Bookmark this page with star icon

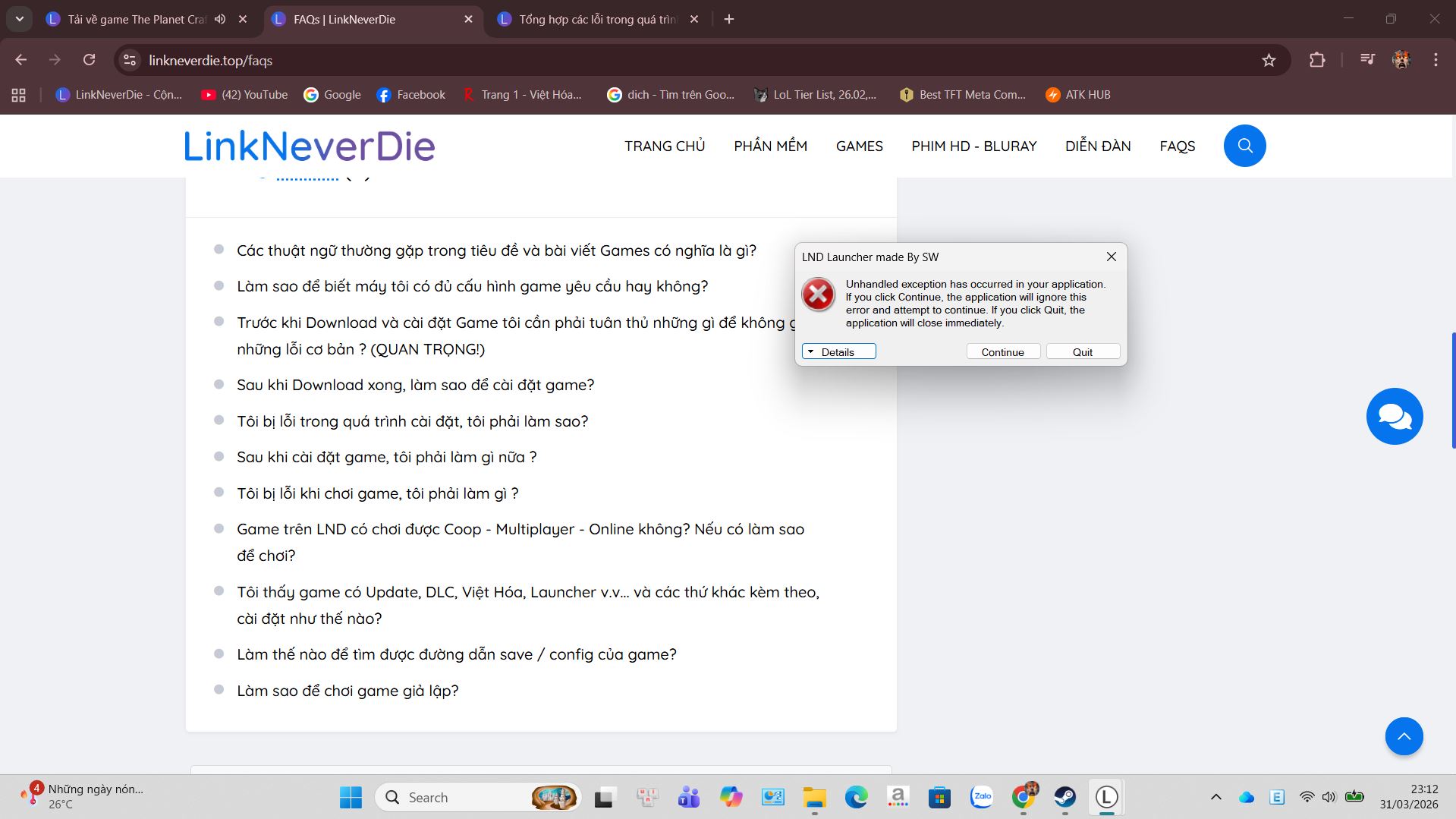(x=1269, y=60)
